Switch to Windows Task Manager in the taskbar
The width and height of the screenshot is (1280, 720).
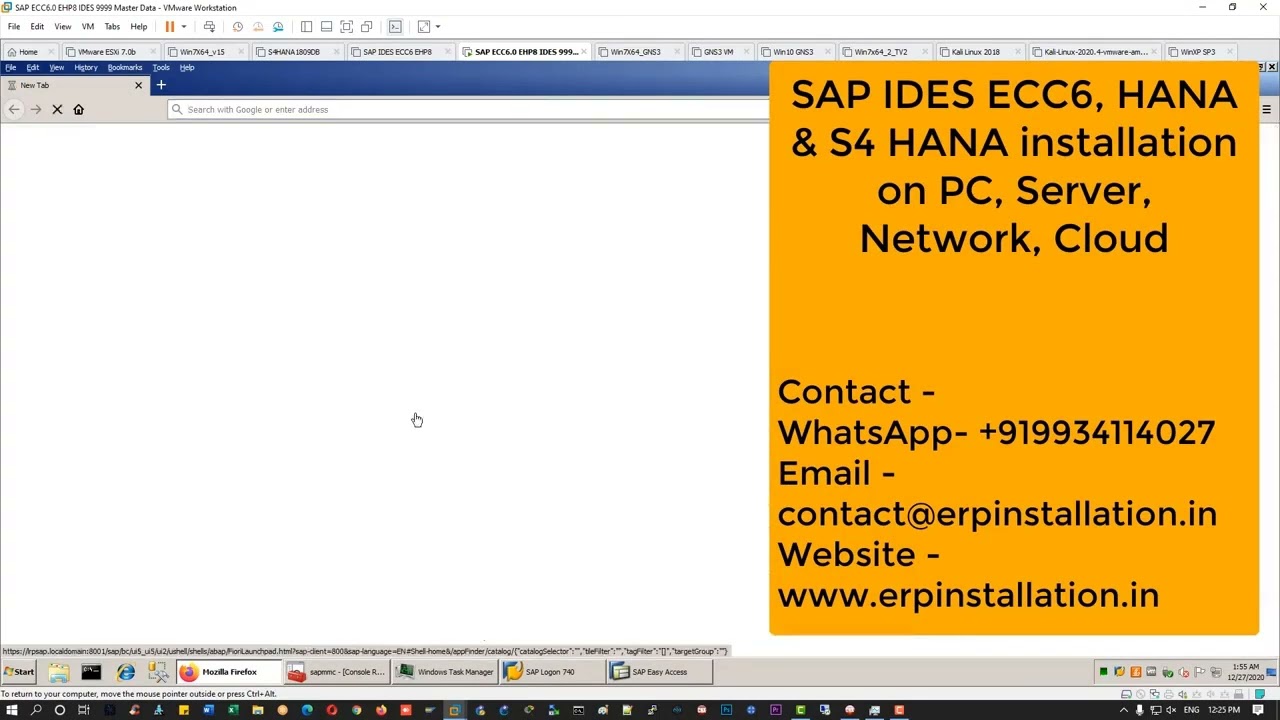[445, 672]
